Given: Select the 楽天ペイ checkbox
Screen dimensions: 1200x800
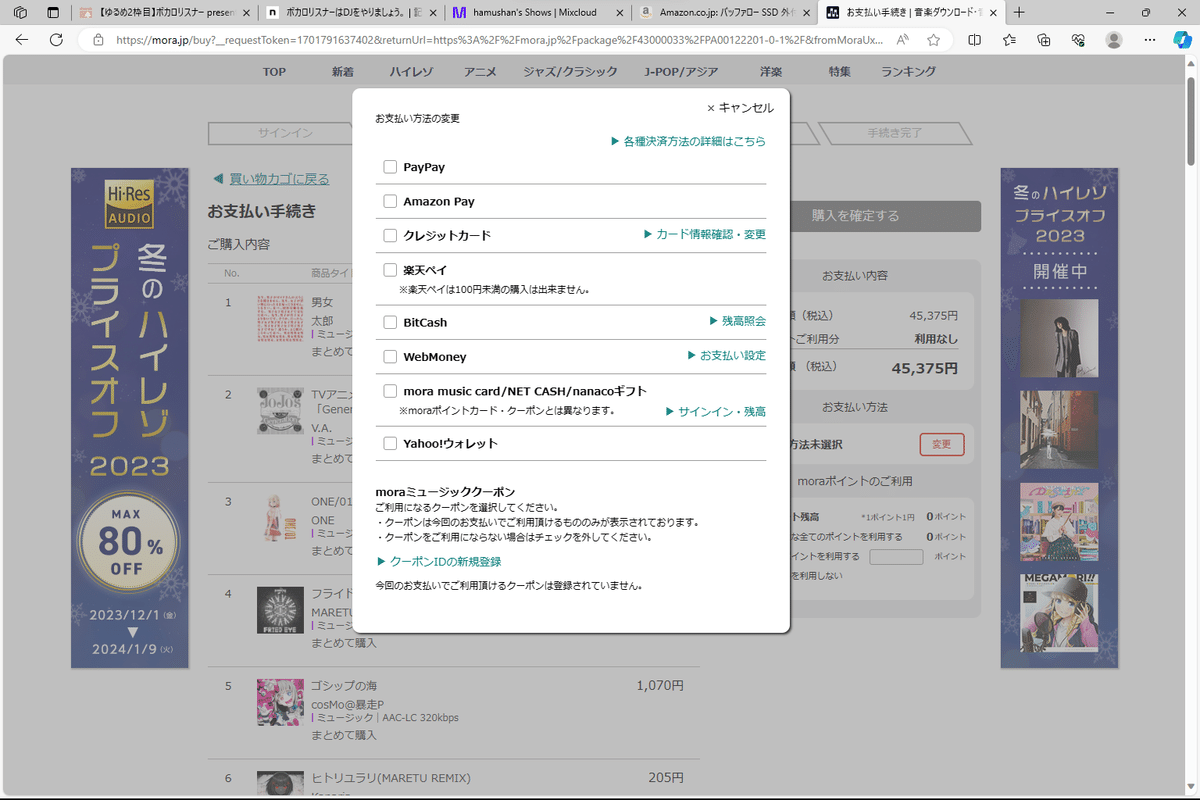Looking at the screenshot, I should point(390,270).
